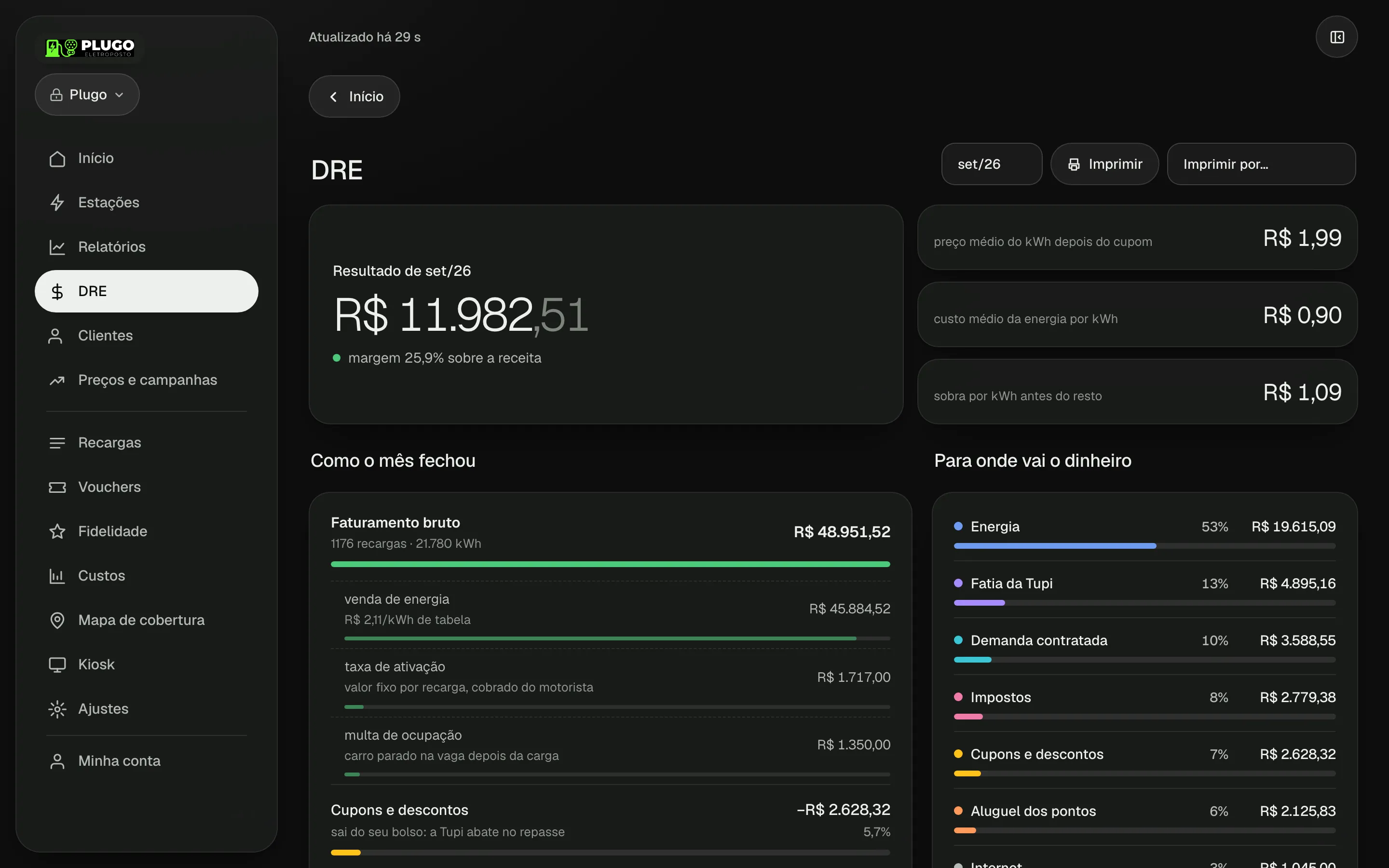The image size is (1389, 868).
Task: Open the set/26 month selector
Action: tap(991, 164)
